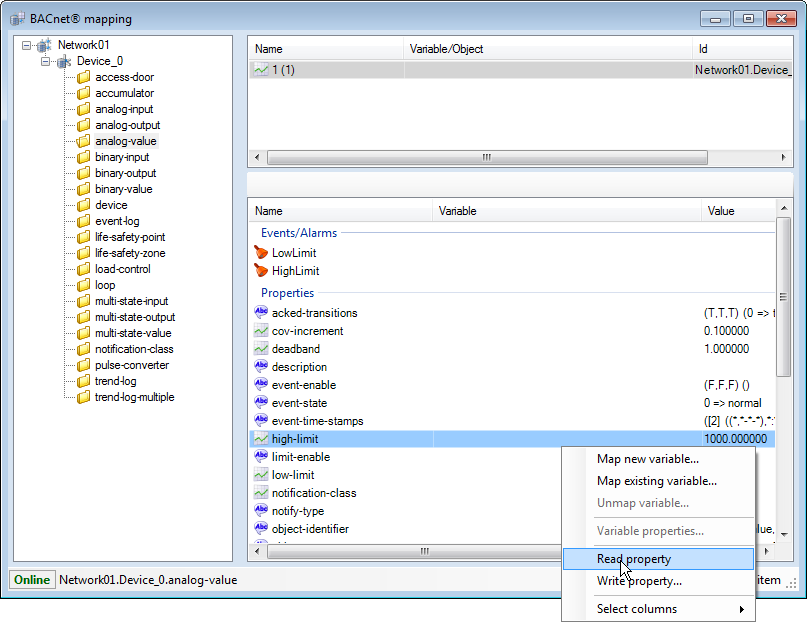807x622 pixels.
Task: Select the trend-log-multiple folder icon
Action: coord(84,397)
